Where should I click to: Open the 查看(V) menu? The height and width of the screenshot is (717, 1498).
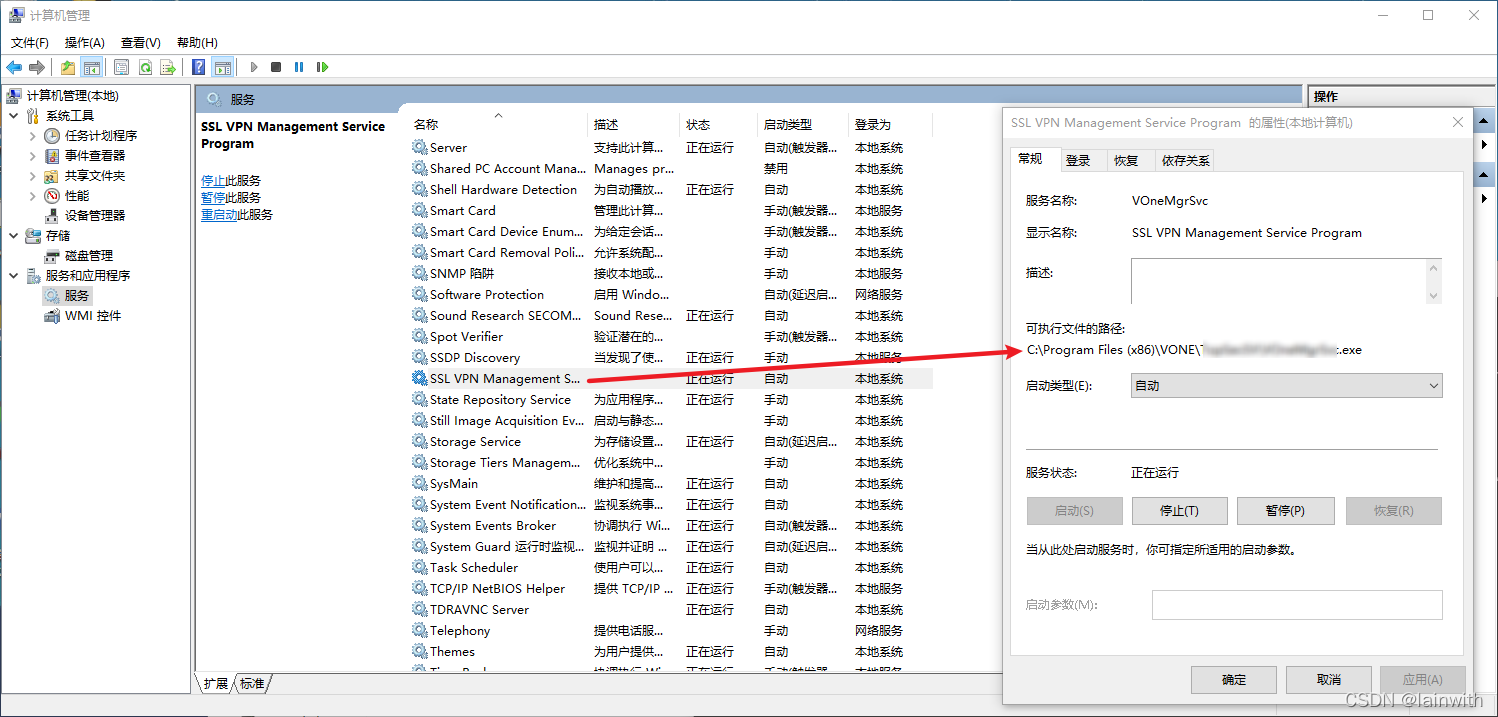tap(141, 43)
